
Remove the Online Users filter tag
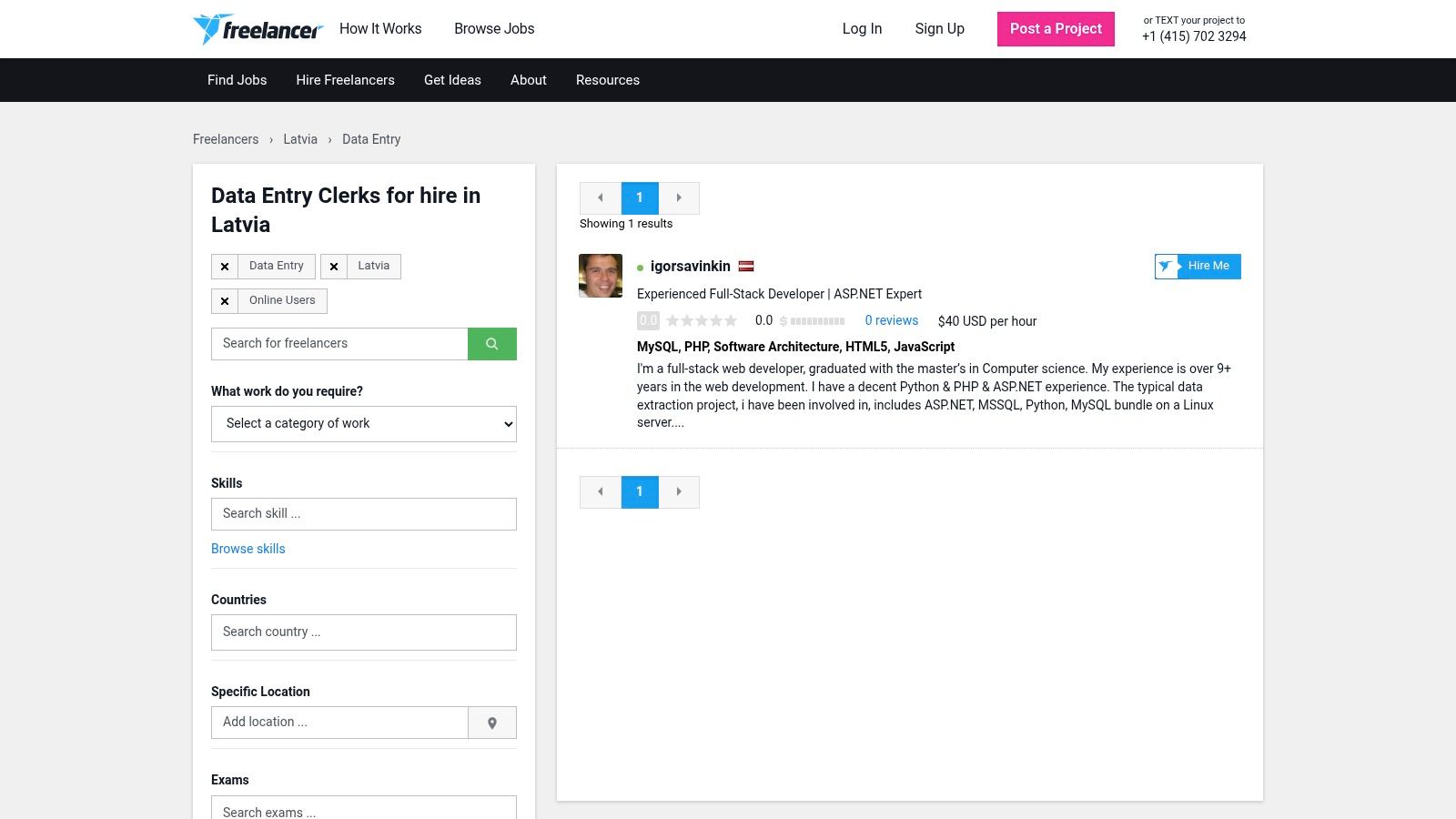[x=225, y=301]
